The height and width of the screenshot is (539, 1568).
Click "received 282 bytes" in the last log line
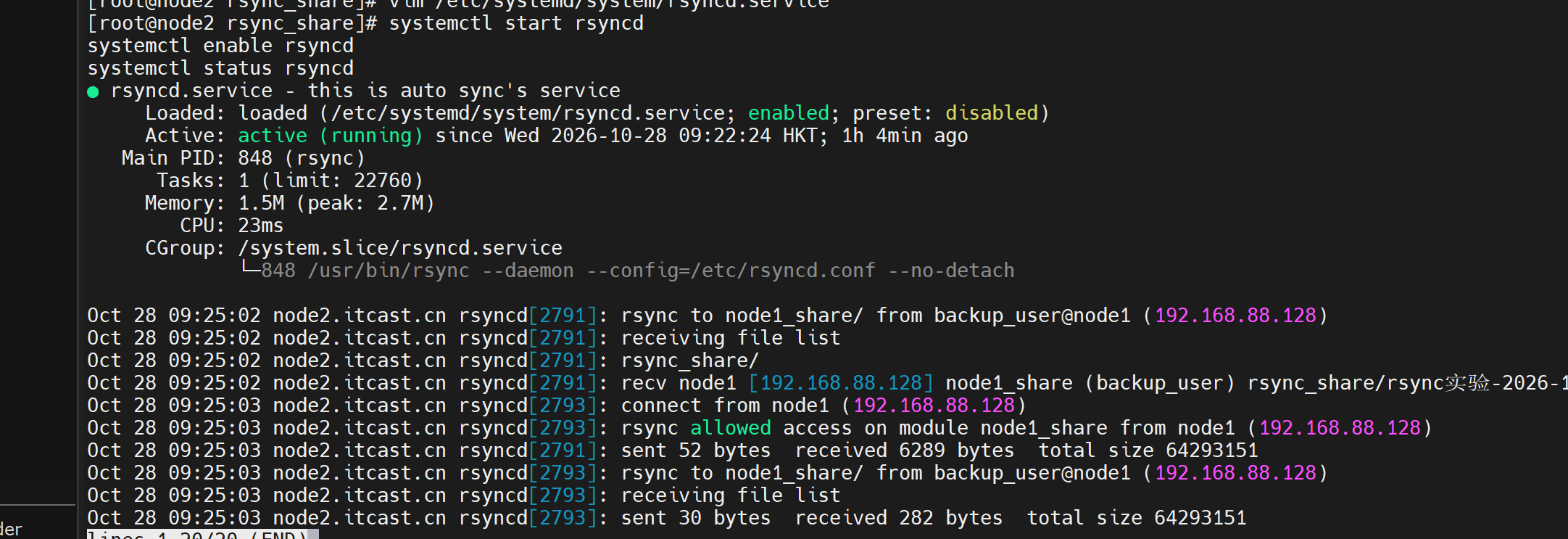(899, 518)
